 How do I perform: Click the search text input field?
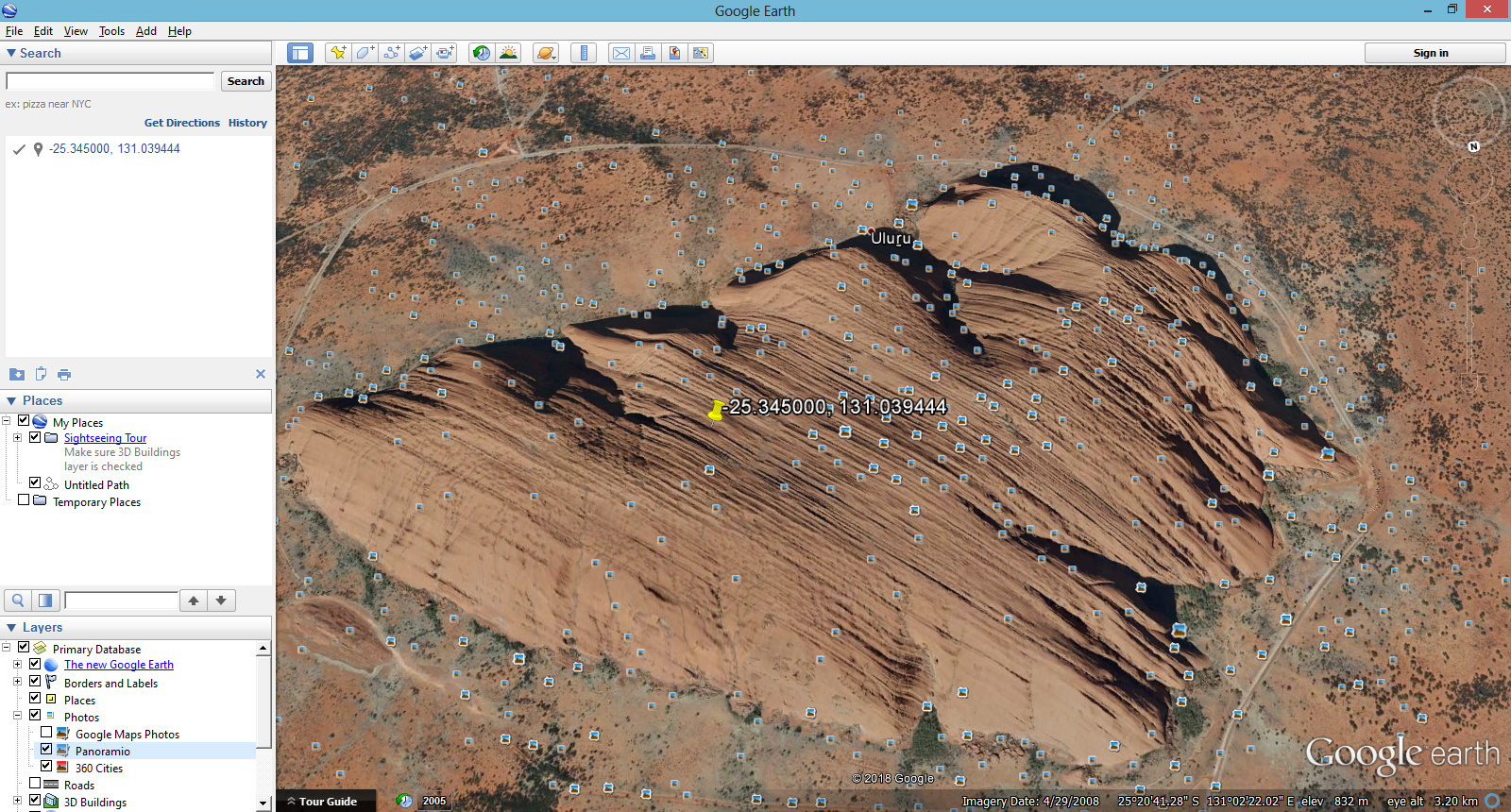pyautogui.click(x=110, y=81)
